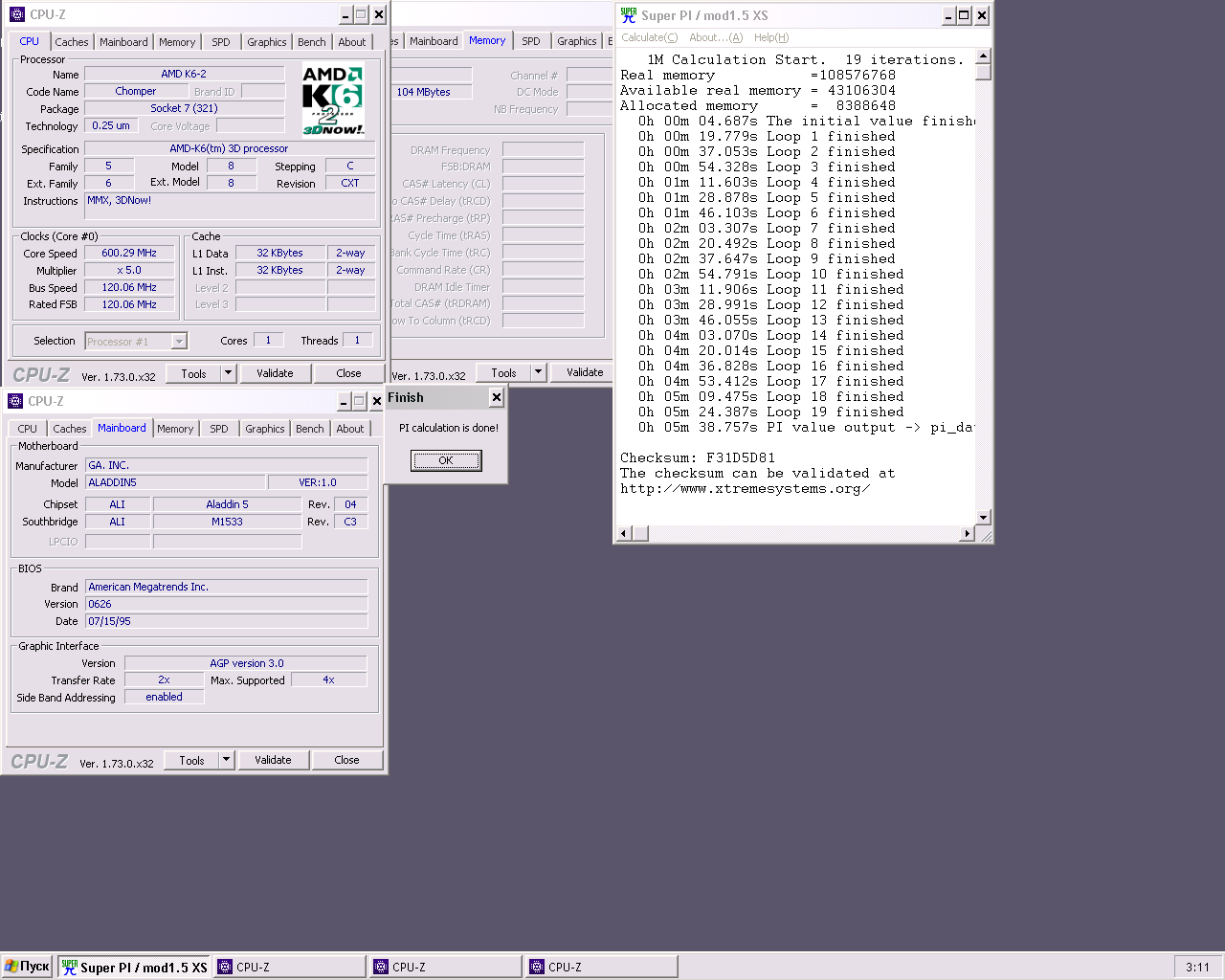Click the 'http://www.xtremesystems.org/' text in Super PI

click(x=746, y=488)
